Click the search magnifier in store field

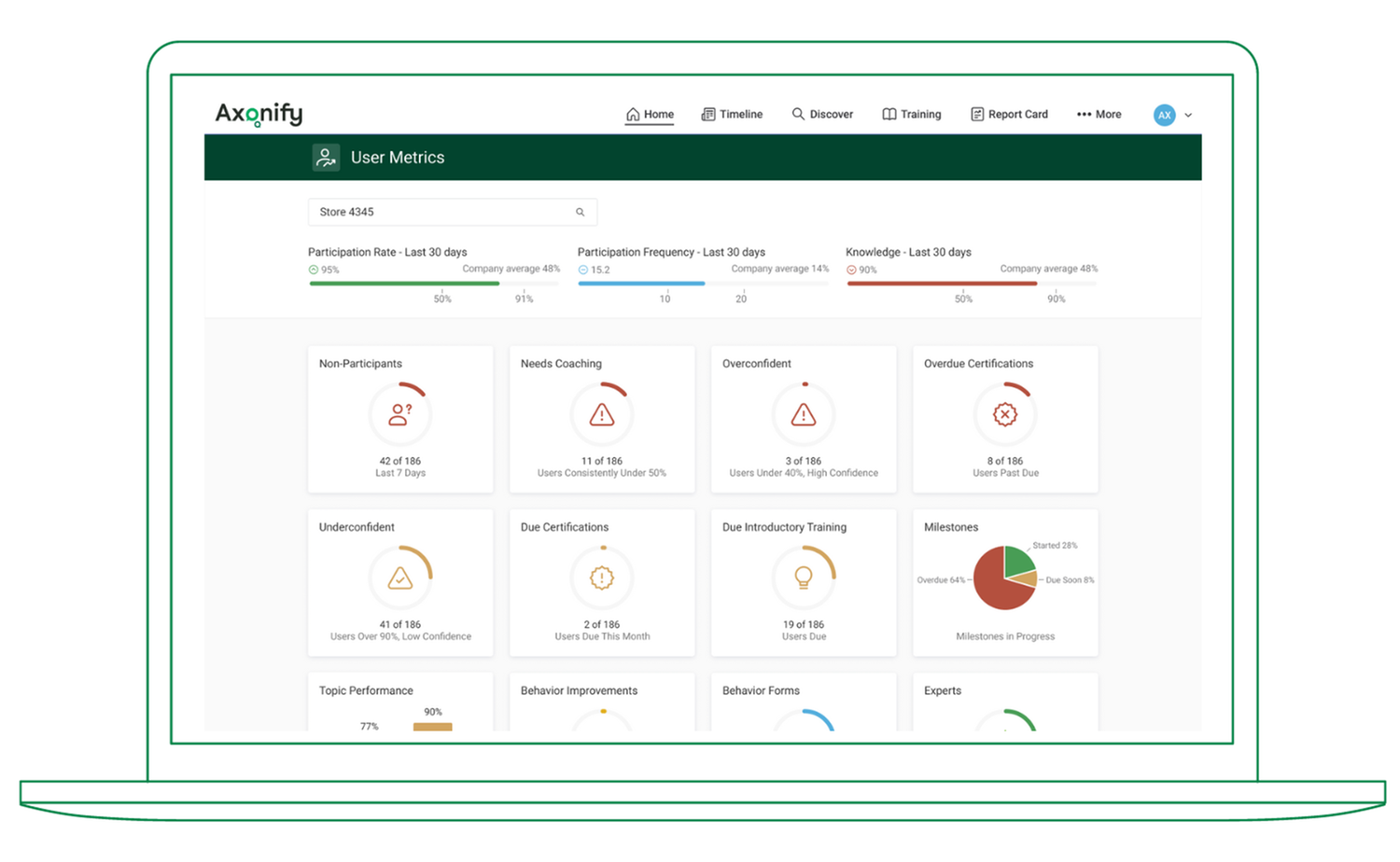click(580, 213)
